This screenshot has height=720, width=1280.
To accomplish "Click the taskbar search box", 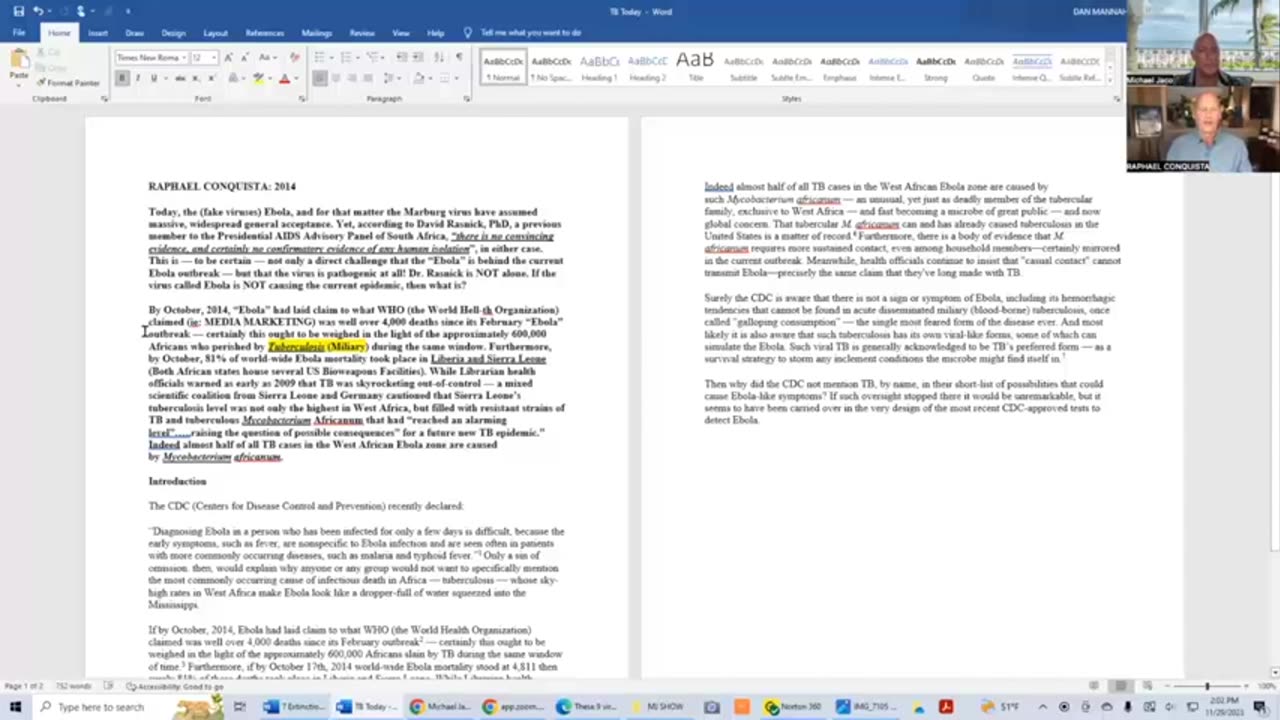I will (127, 707).
